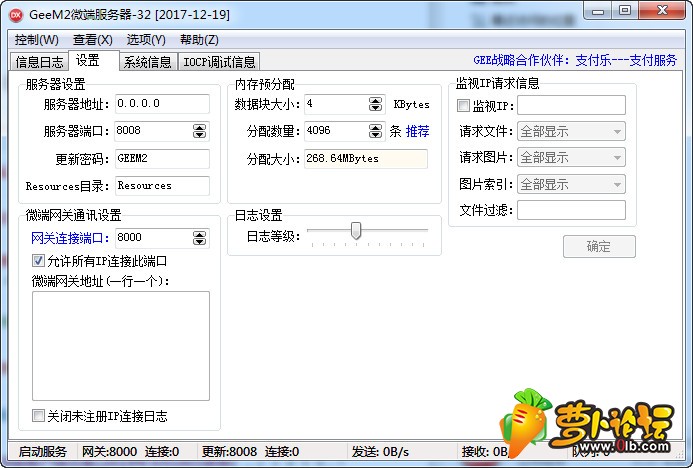Open the 控制(W) menu

click(37, 40)
